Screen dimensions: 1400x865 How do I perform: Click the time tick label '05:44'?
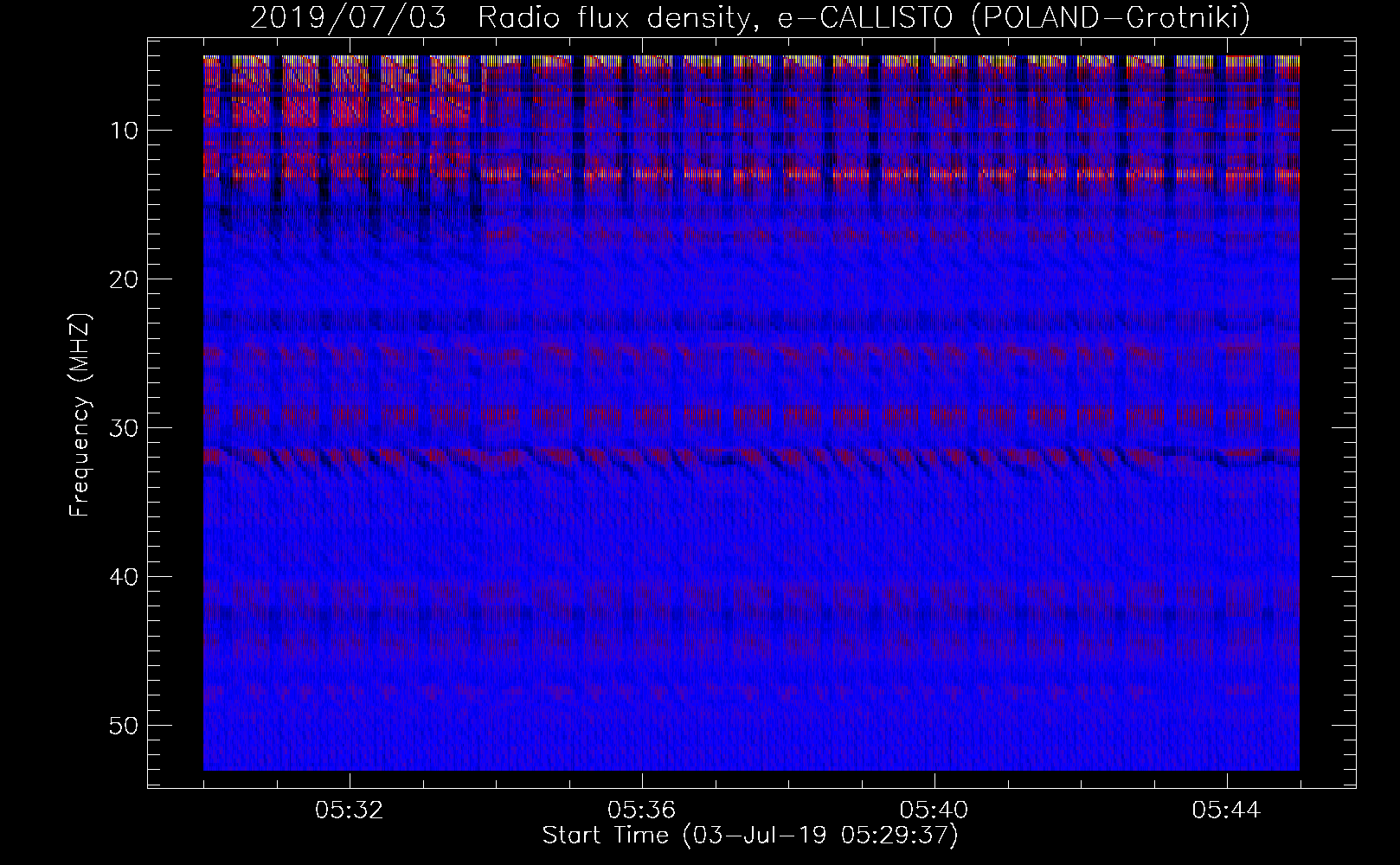[x=1227, y=811]
